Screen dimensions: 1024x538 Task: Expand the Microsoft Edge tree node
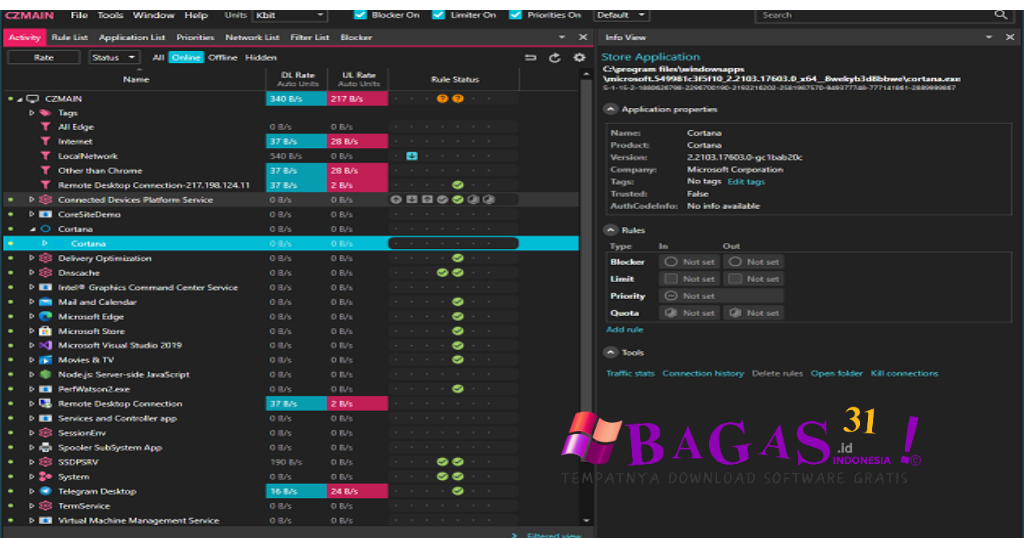tap(31, 317)
